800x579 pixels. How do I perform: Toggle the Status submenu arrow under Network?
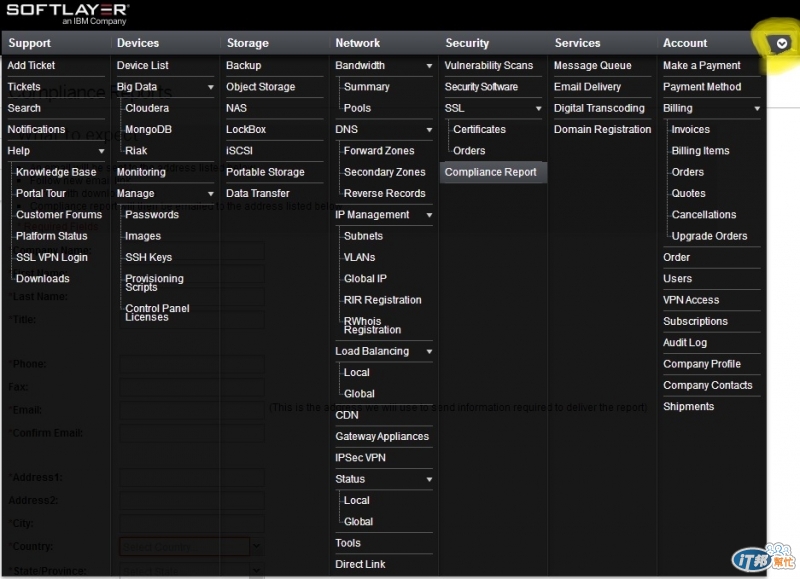point(429,480)
